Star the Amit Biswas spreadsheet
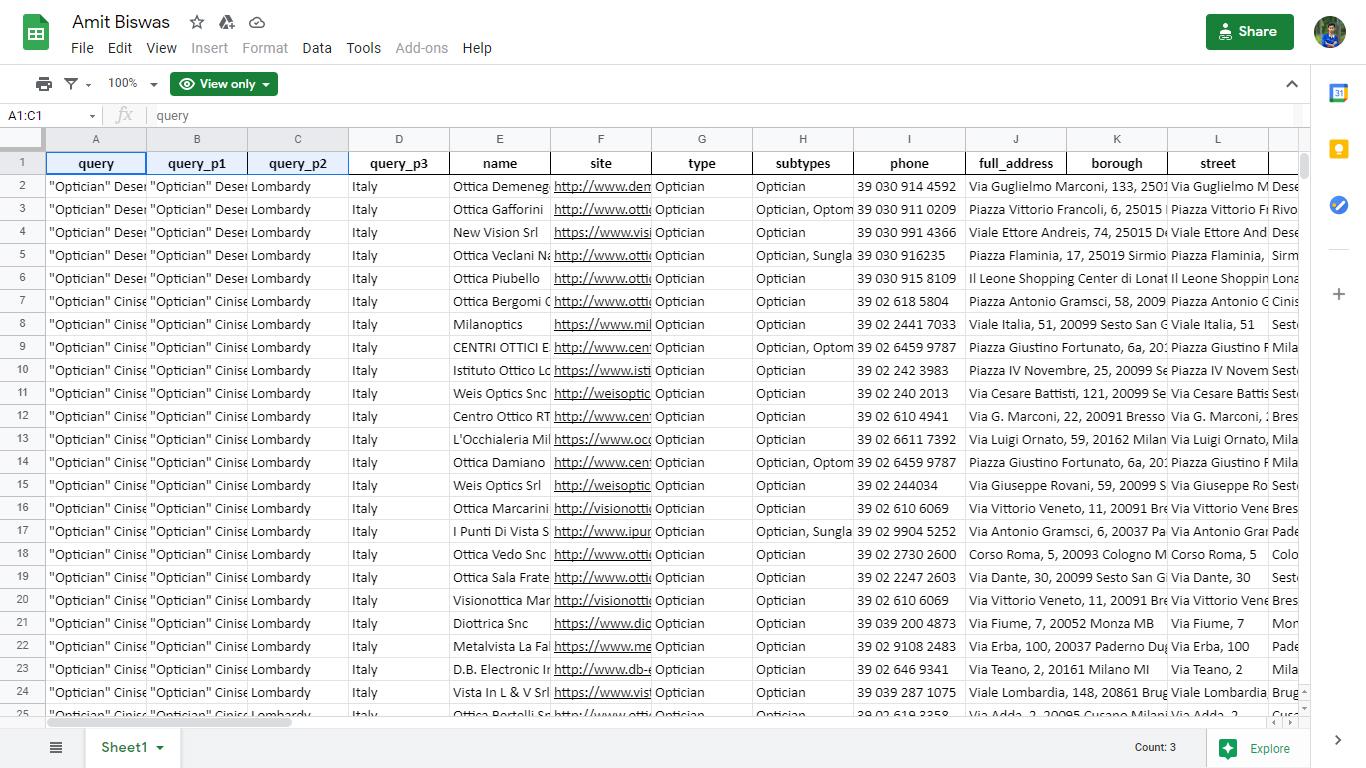The image size is (1366, 768). pos(196,22)
